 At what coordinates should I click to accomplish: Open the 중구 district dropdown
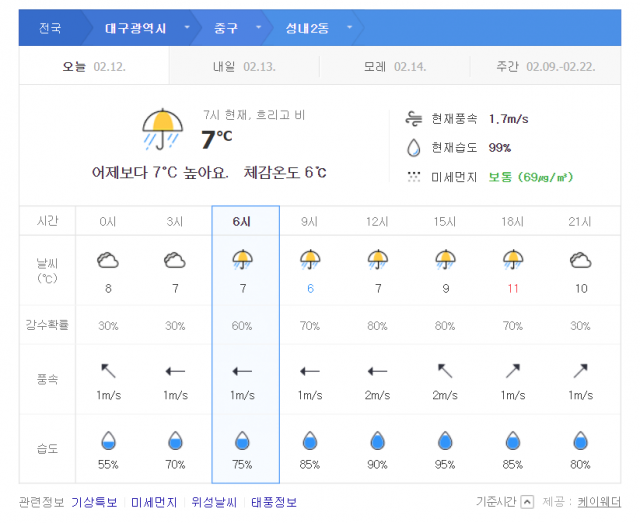tap(258, 27)
